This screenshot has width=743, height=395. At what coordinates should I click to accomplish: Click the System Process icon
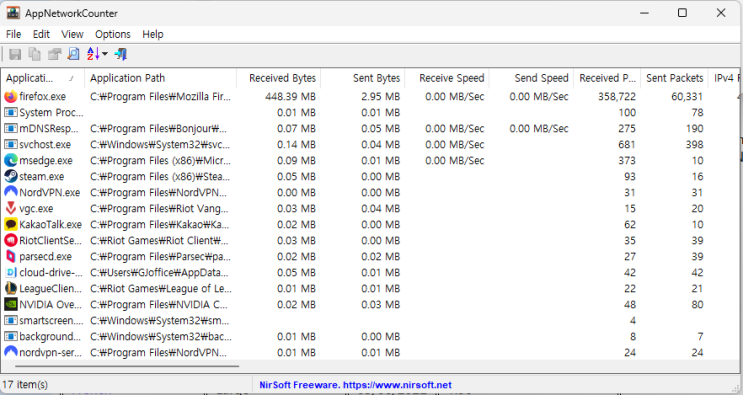(x=11, y=113)
